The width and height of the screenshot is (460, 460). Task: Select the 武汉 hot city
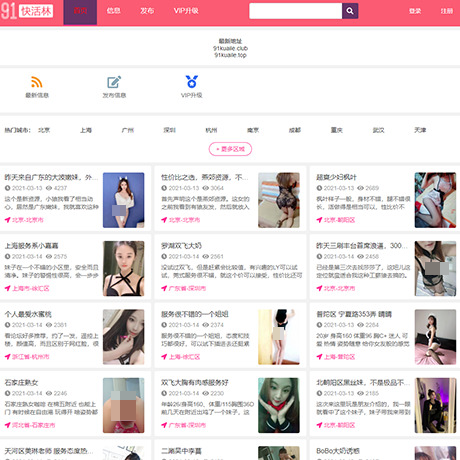pyautogui.click(x=378, y=130)
